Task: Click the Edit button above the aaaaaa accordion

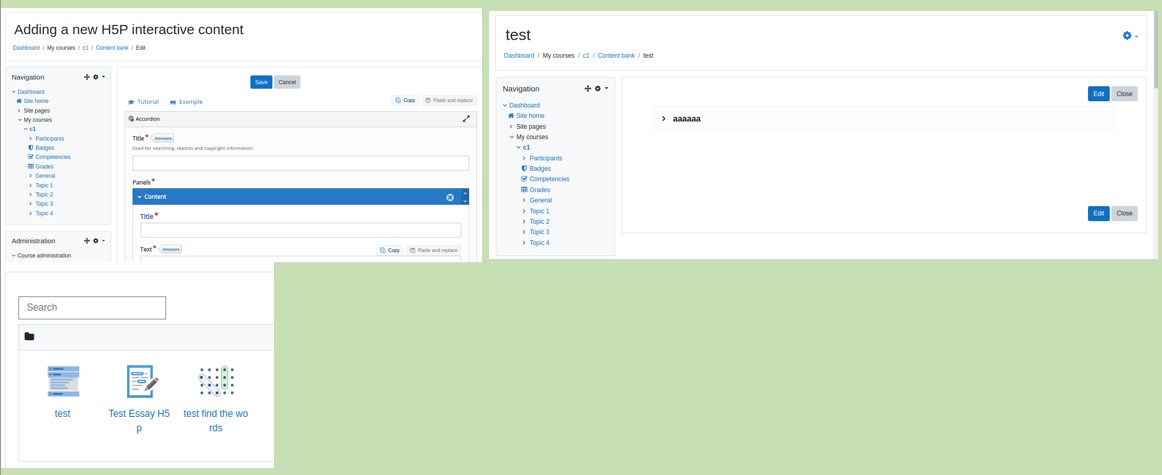Action: click(x=1098, y=94)
